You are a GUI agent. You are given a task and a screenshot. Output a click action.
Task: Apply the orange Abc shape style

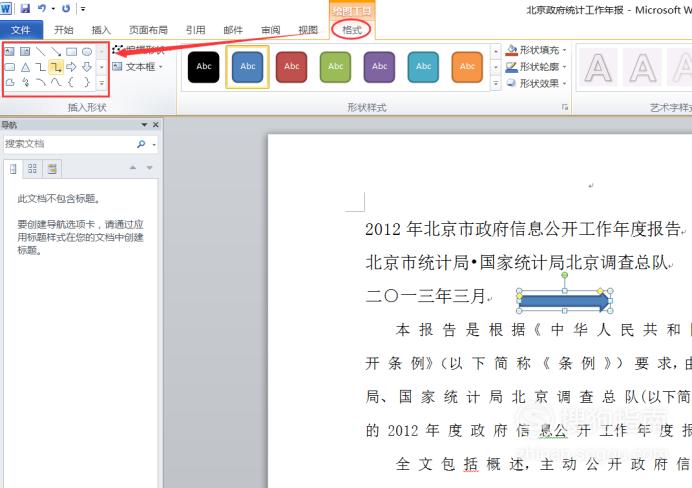click(x=467, y=67)
